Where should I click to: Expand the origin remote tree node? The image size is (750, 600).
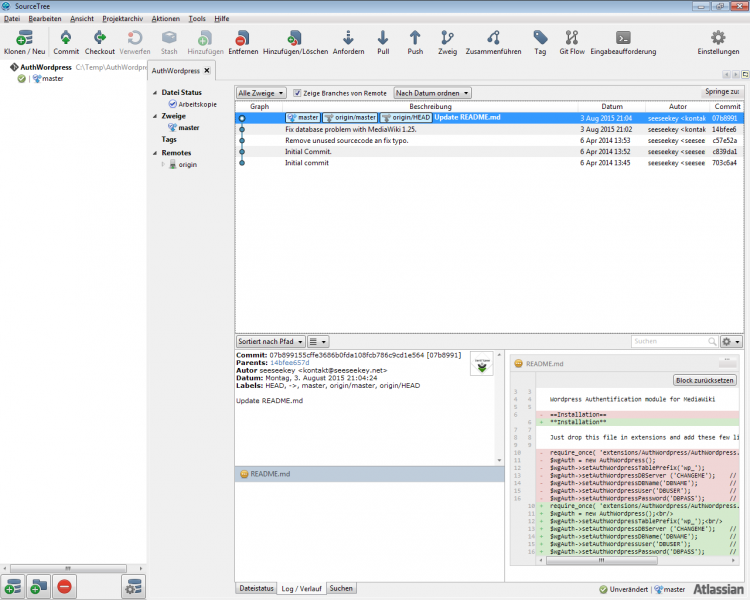coord(164,164)
